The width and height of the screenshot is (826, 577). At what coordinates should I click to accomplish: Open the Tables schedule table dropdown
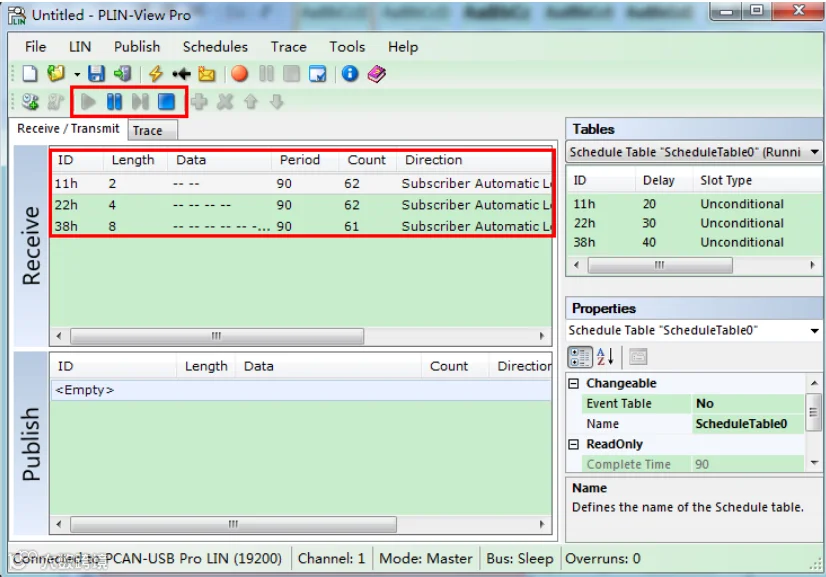pos(814,152)
